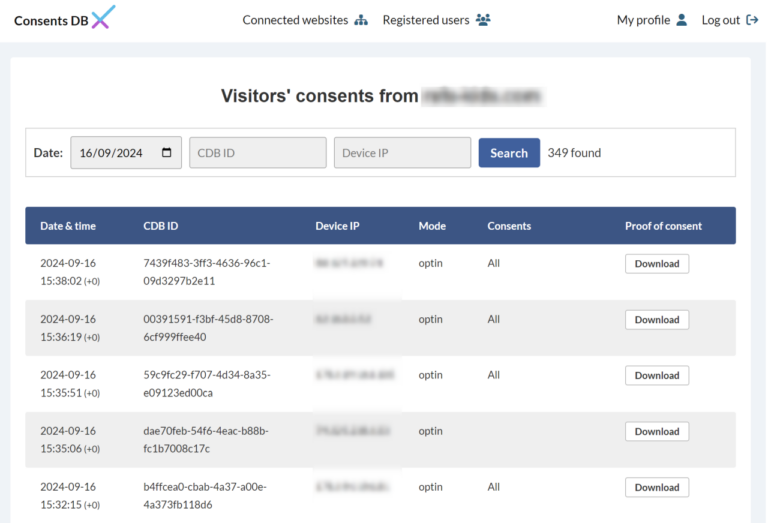The image size is (768, 523).
Task: Focus the CDB ID input field
Action: click(x=257, y=153)
